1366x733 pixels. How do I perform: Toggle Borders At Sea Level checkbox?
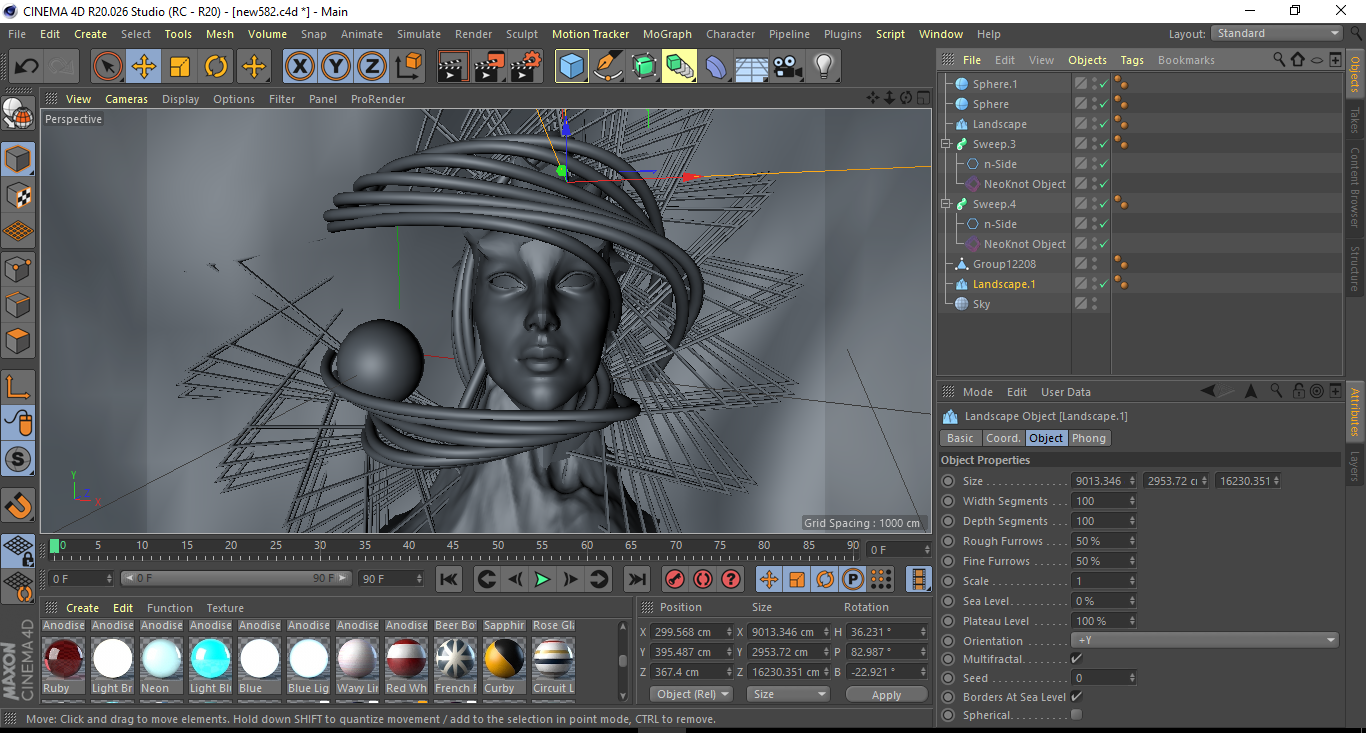[x=1076, y=697]
